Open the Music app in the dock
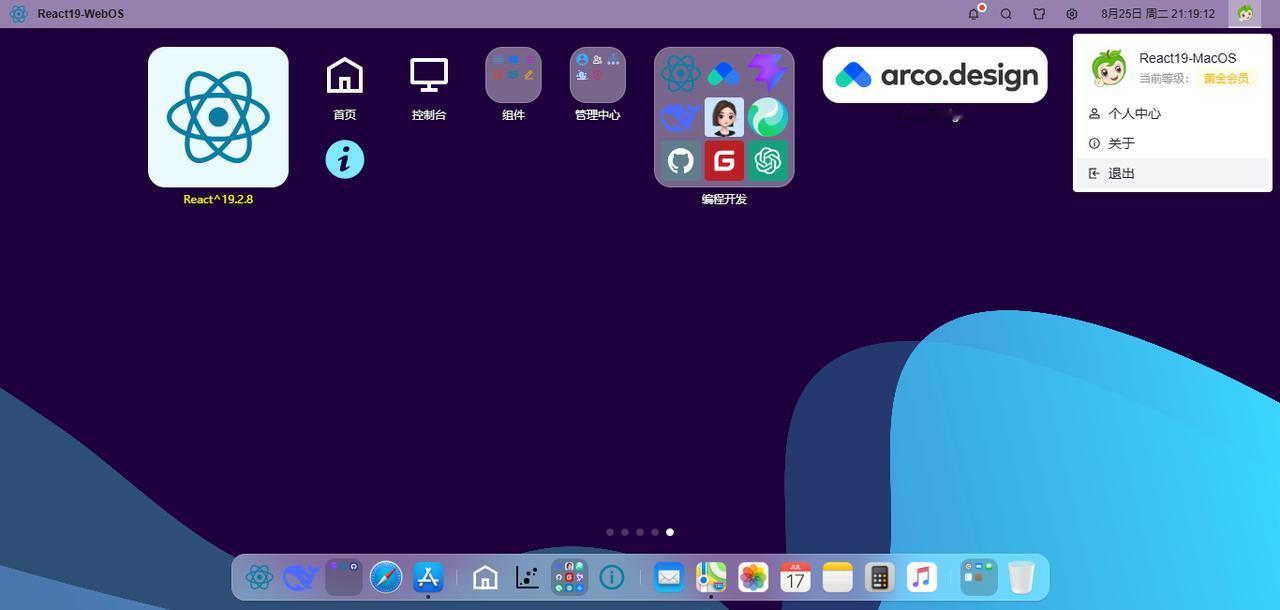The height and width of the screenshot is (610, 1280). tap(921, 577)
